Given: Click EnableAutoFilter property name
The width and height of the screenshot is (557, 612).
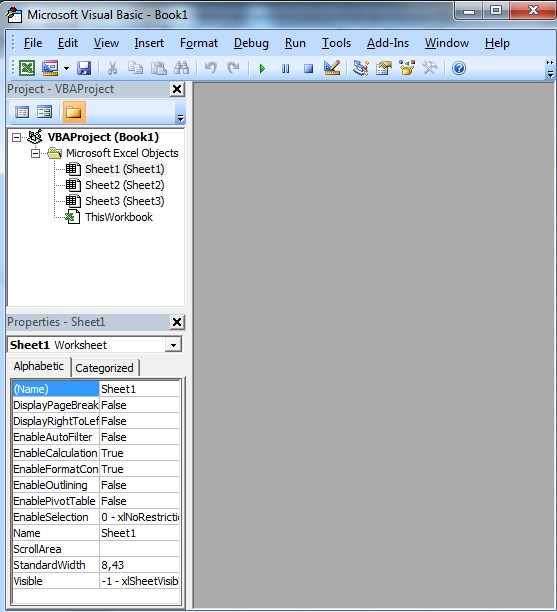Looking at the screenshot, I should [x=56, y=437].
